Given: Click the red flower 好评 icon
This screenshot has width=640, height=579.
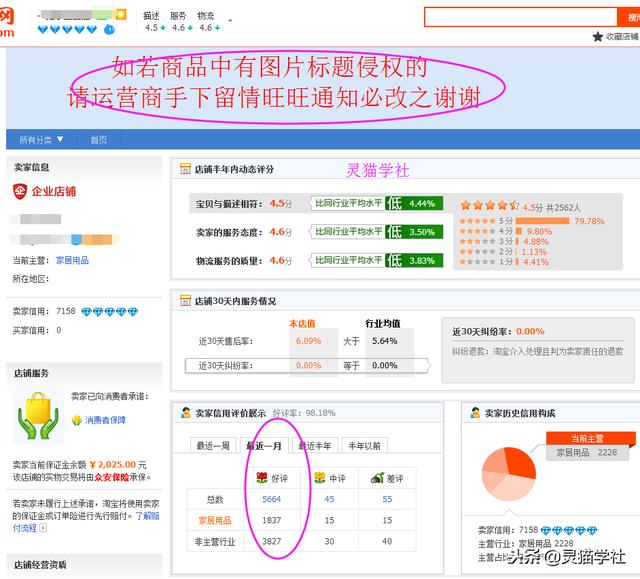Looking at the screenshot, I should [262, 477].
